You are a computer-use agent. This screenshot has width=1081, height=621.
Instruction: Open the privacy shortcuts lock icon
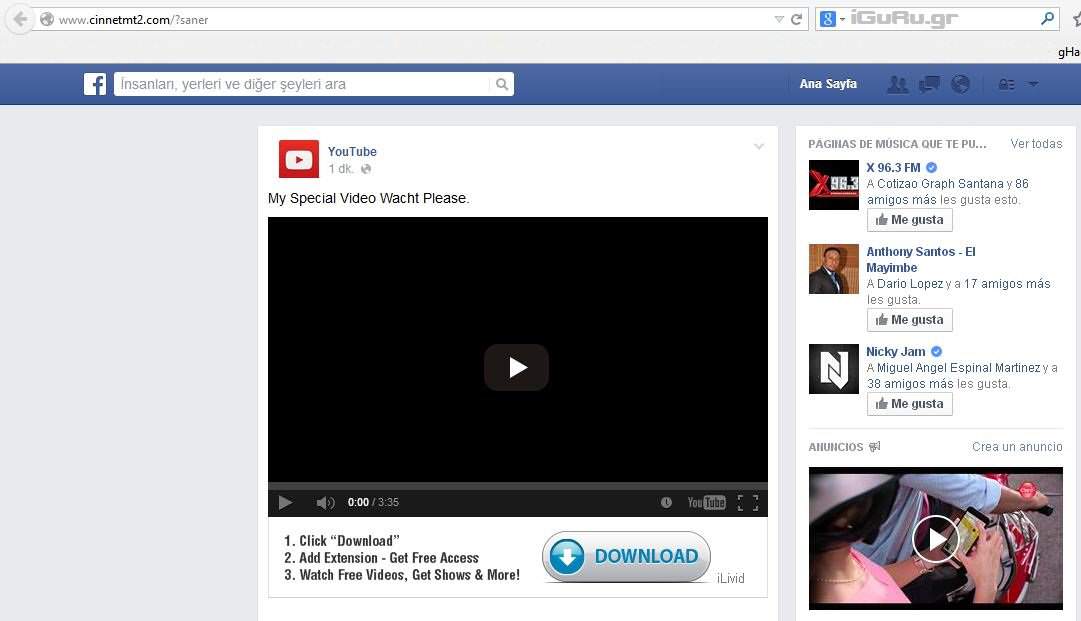click(1007, 85)
